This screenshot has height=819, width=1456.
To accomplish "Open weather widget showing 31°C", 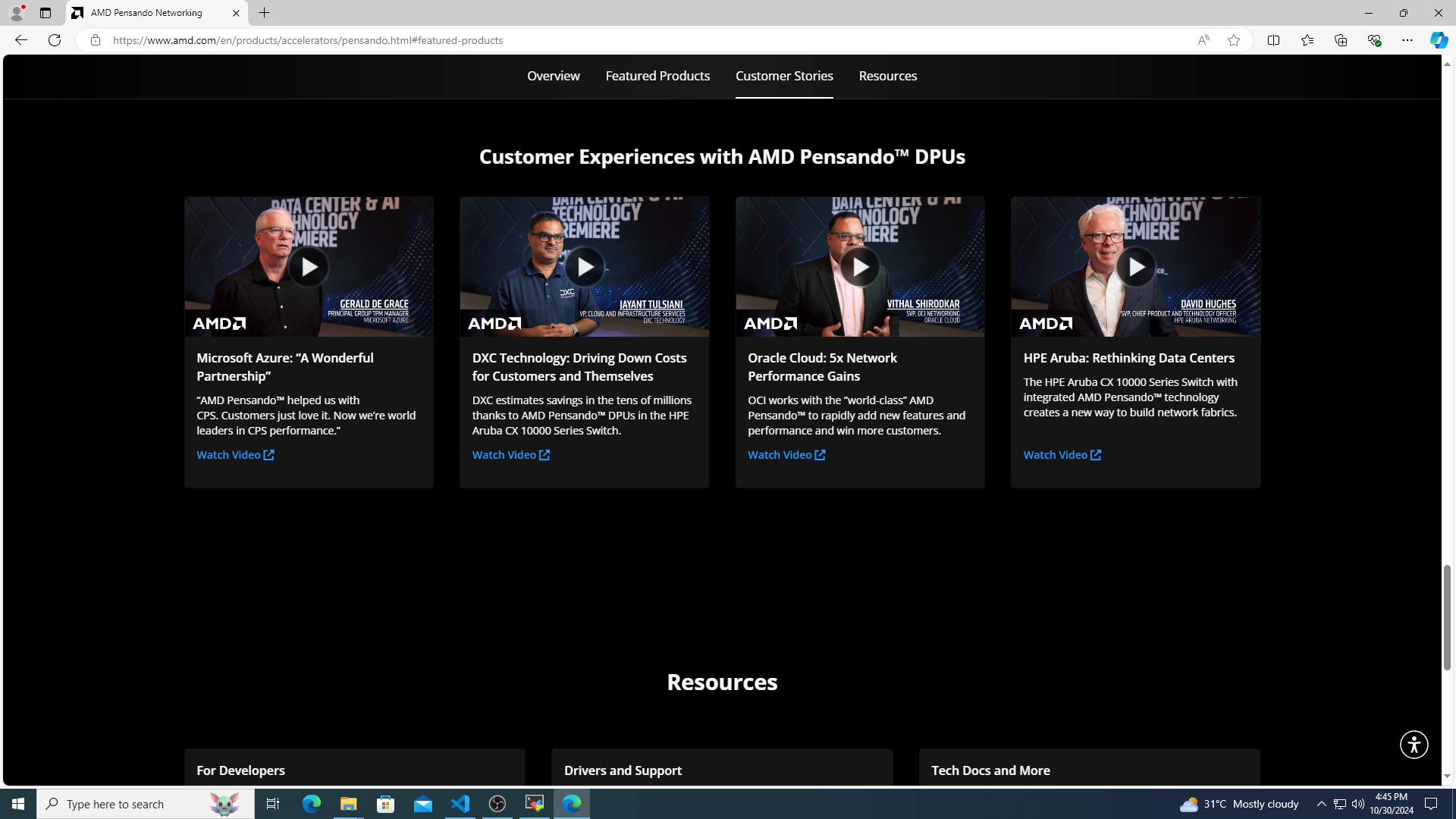I will click(x=1239, y=804).
